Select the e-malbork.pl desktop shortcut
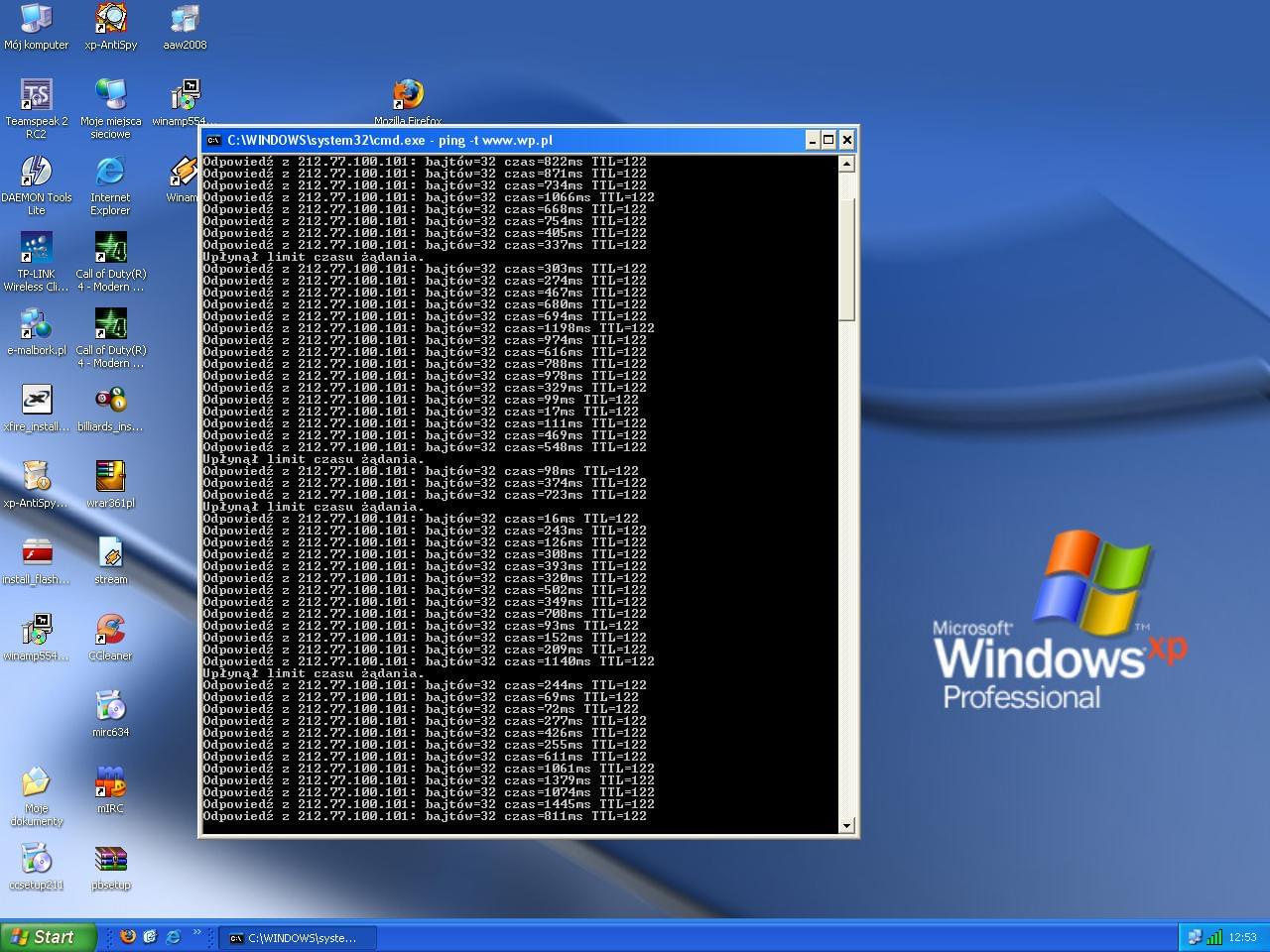The height and width of the screenshot is (952, 1270). tap(36, 331)
